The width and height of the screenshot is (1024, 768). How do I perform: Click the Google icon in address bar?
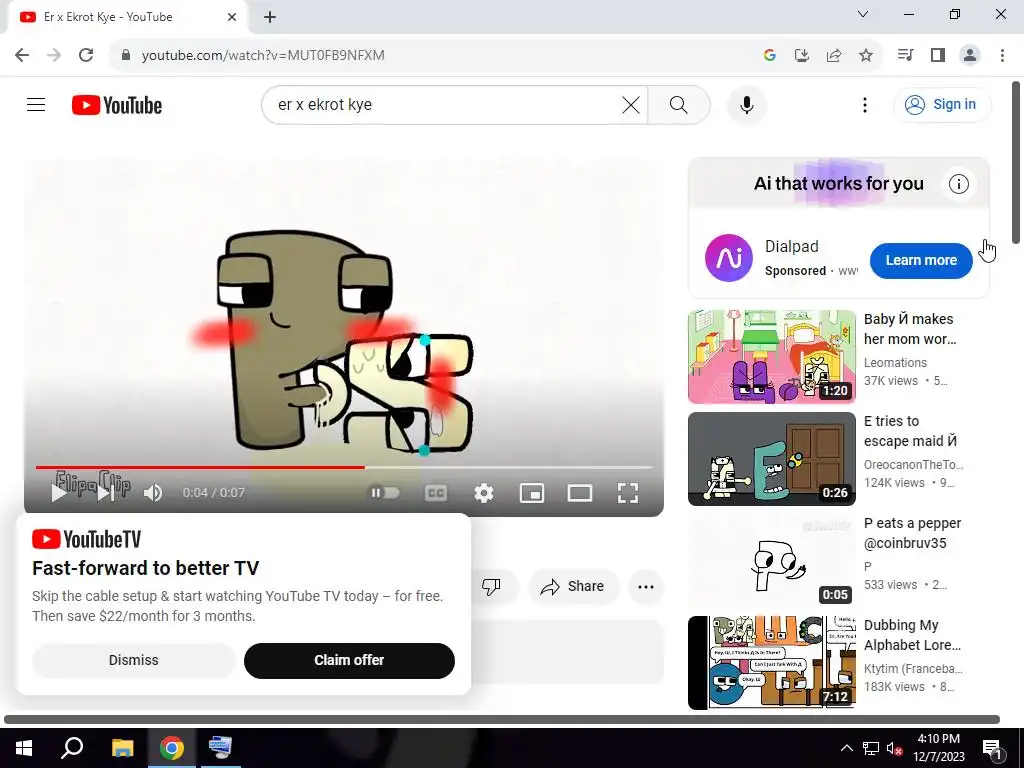click(x=769, y=56)
